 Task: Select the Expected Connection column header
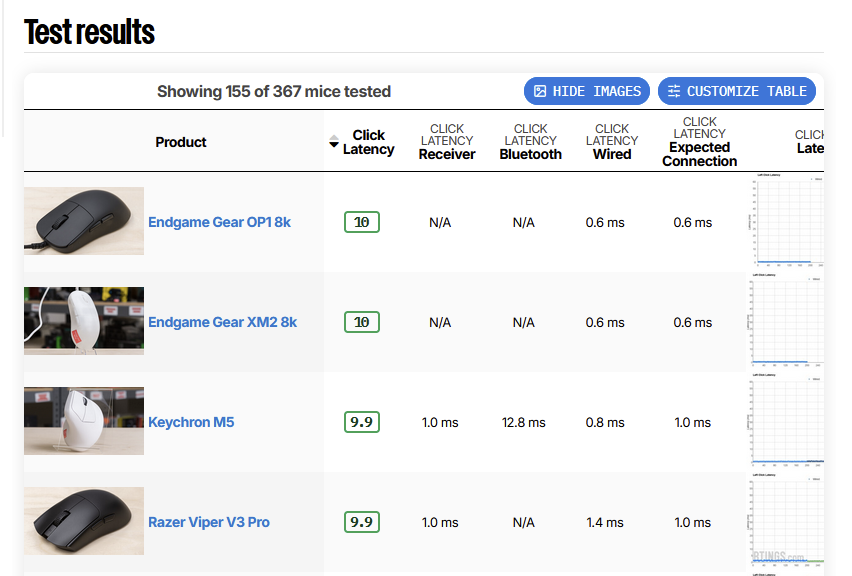pyautogui.click(x=699, y=142)
